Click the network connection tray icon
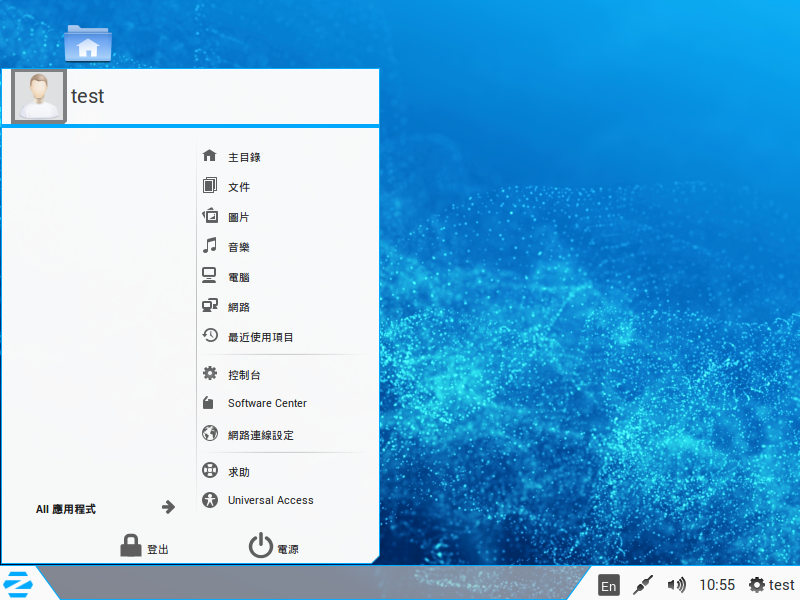 [x=643, y=585]
